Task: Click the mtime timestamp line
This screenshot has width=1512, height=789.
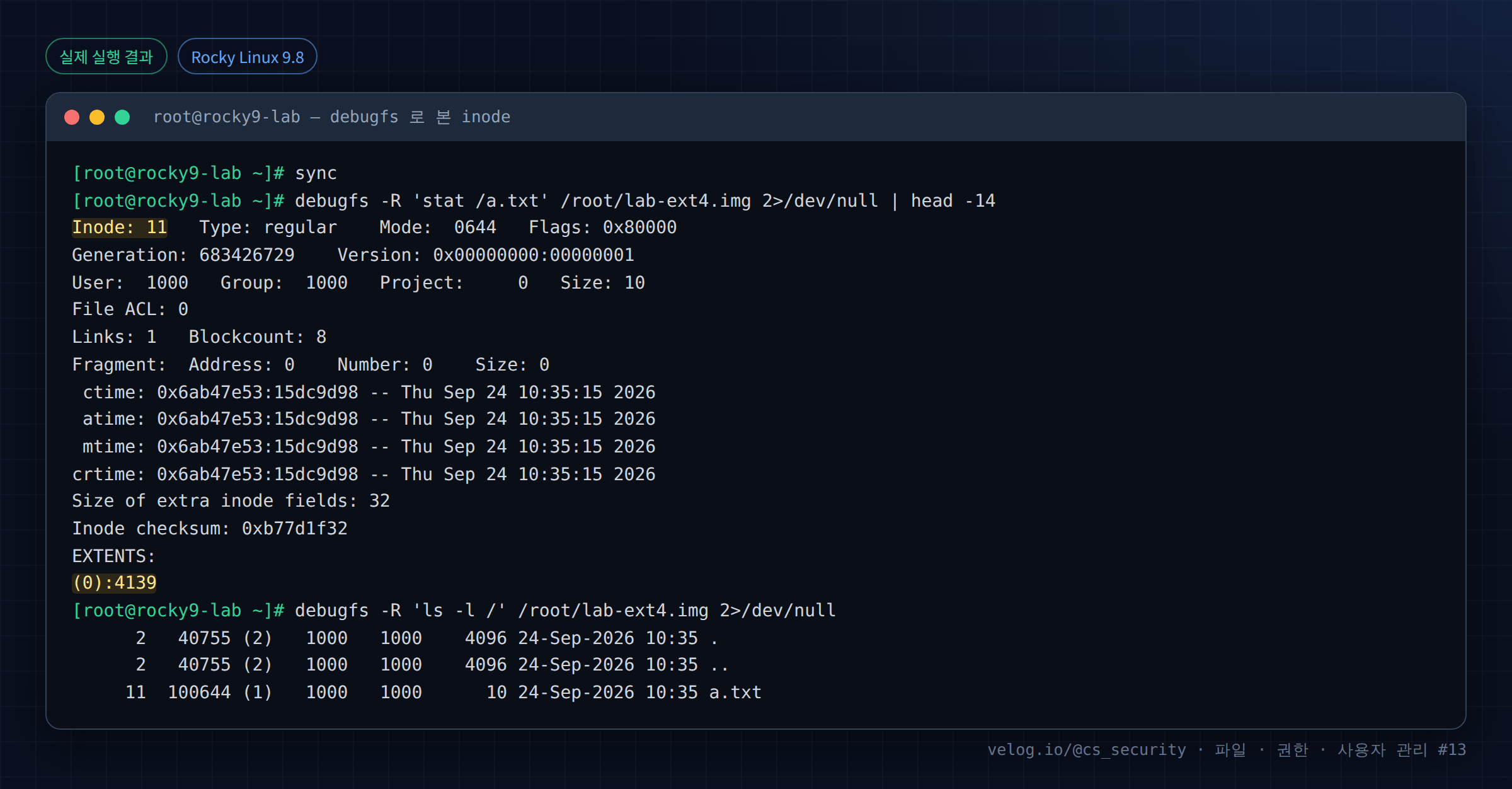Action: pos(369,447)
